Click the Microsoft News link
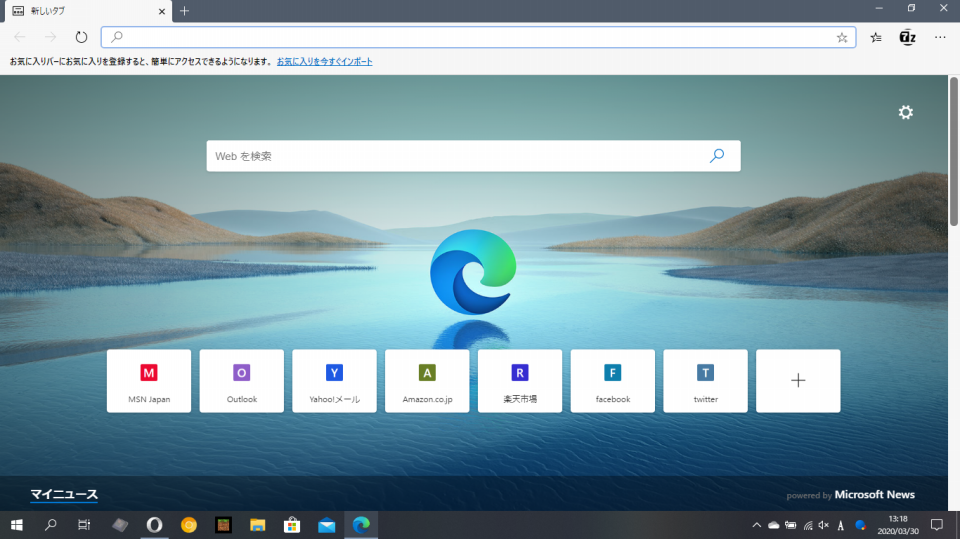This screenshot has width=960, height=539. click(x=874, y=494)
